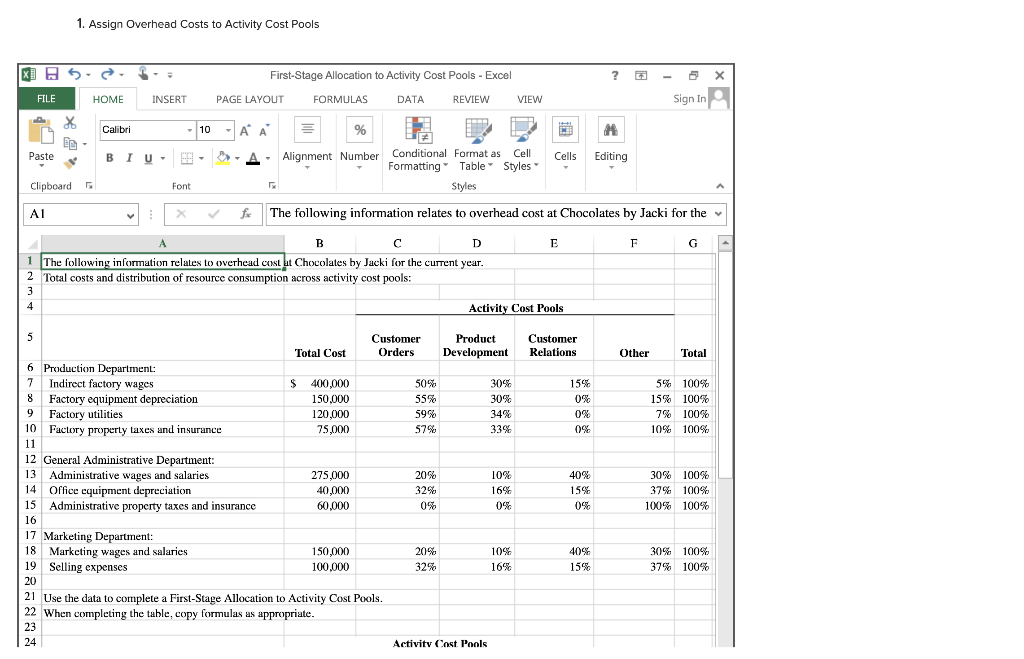Click the vertical scrollbar thumb
Screen dimensions: 1024x659
725,364
